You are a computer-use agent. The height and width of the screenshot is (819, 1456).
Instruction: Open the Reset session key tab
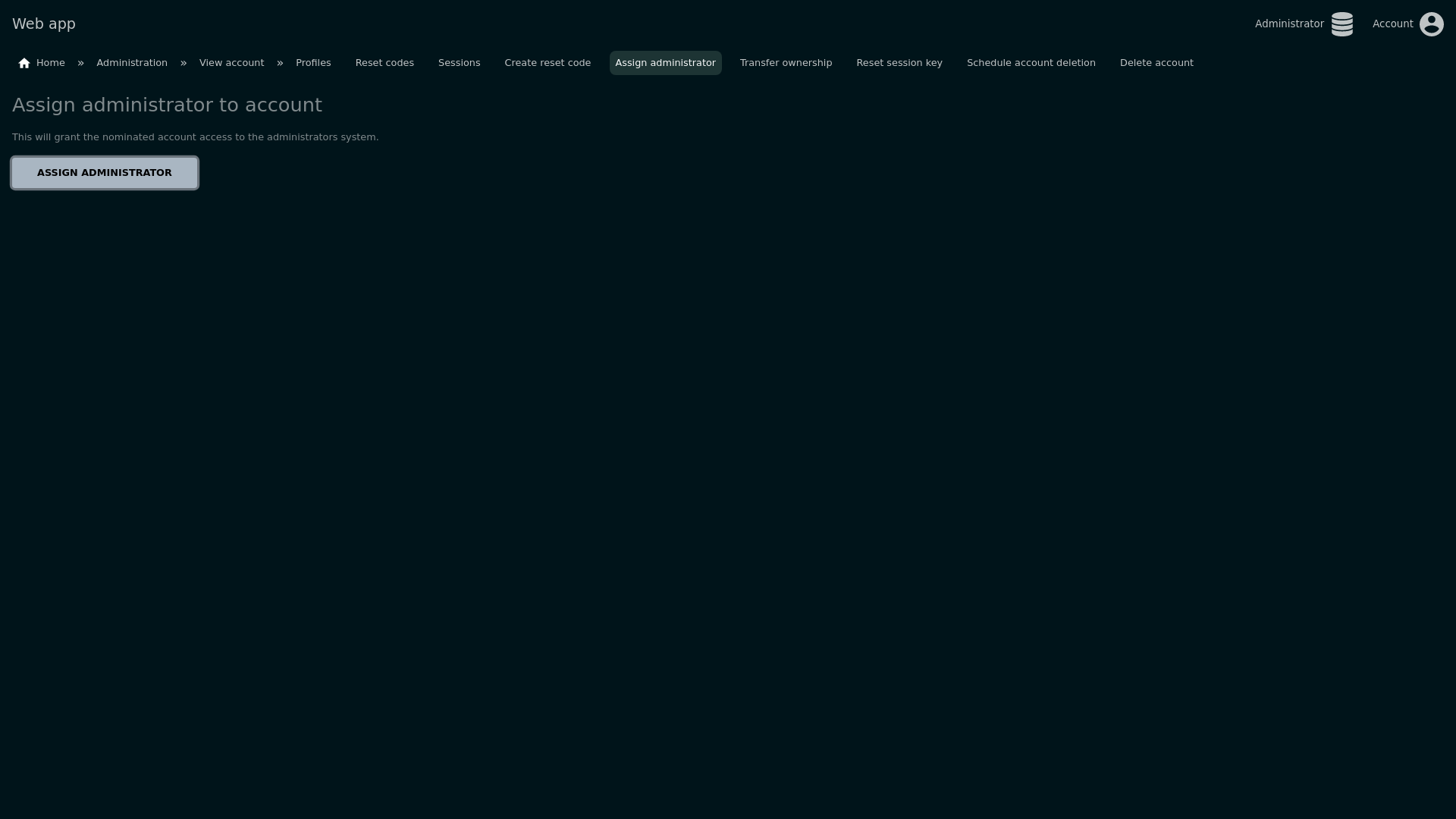click(x=899, y=63)
